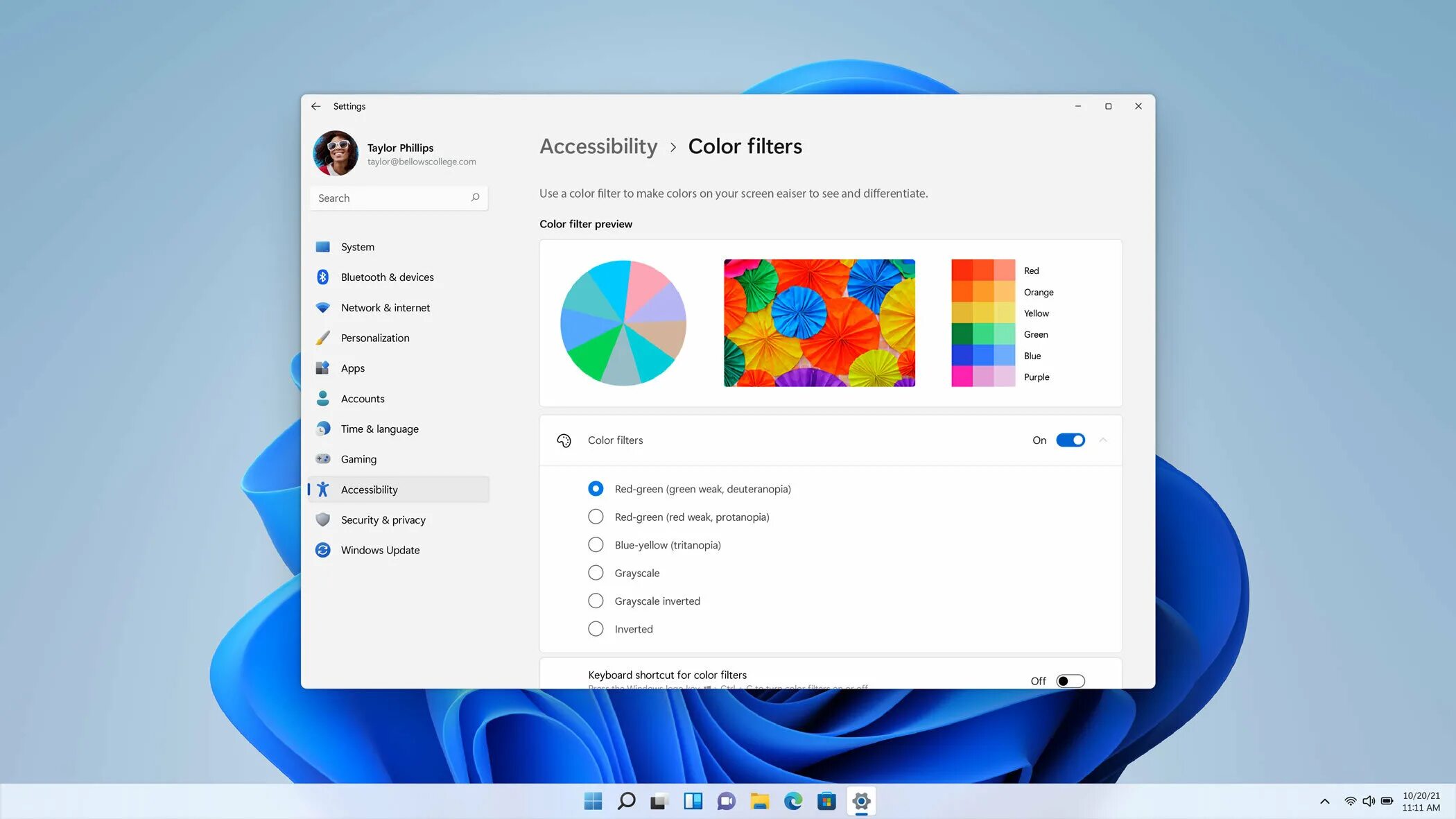Click the color filters accessibility icon

point(563,440)
